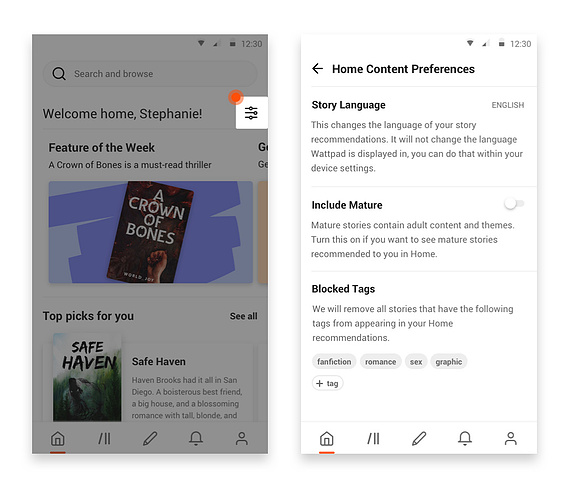Add a new blocked tag
Viewport: 569px width, 488px height.
(327, 383)
